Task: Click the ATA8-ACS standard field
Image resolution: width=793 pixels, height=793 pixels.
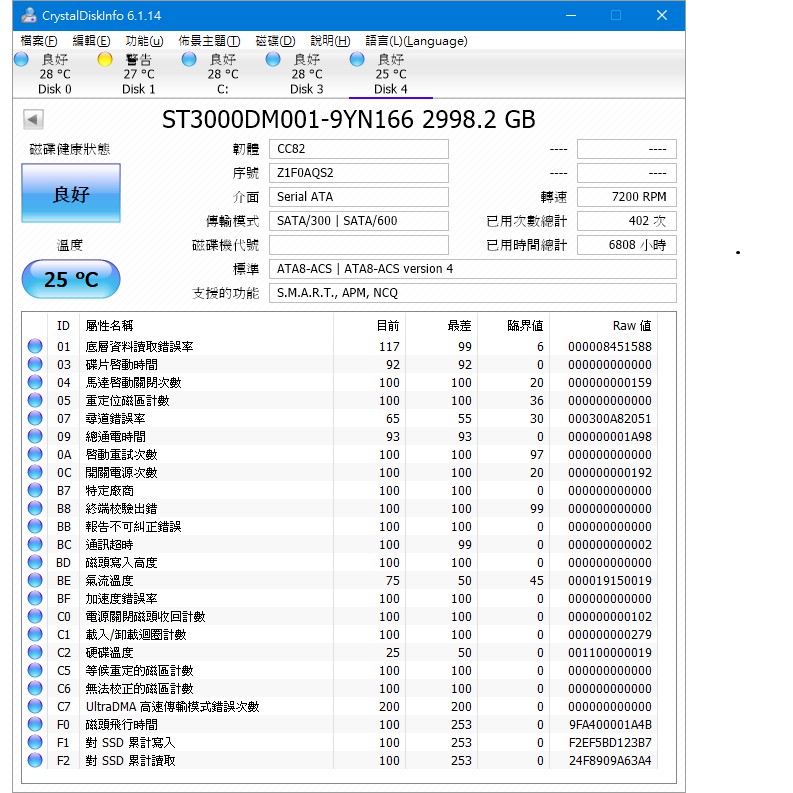Action: click(x=472, y=269)
